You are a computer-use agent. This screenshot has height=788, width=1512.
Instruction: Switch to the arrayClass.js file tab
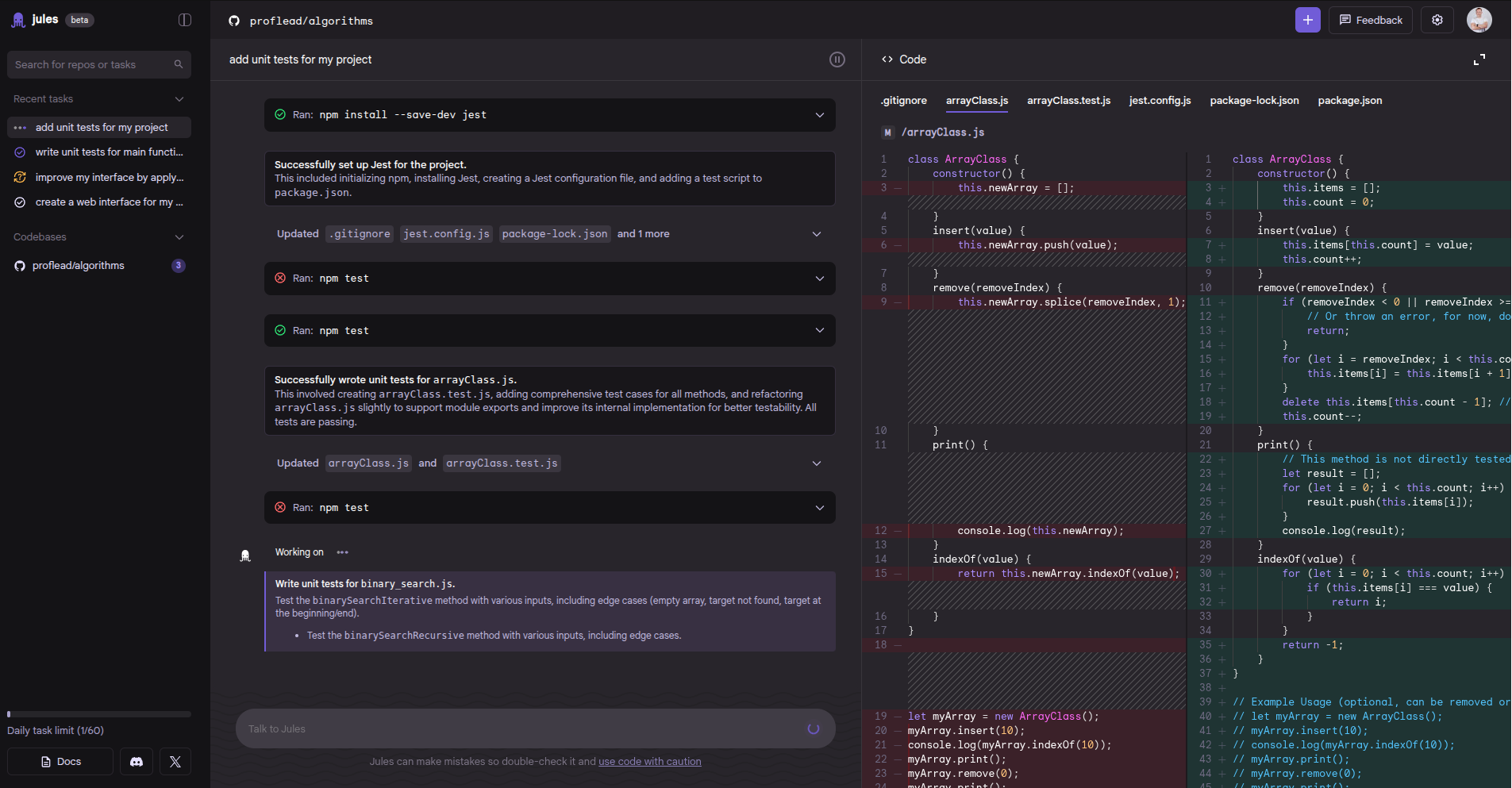[x=977, y=101]
